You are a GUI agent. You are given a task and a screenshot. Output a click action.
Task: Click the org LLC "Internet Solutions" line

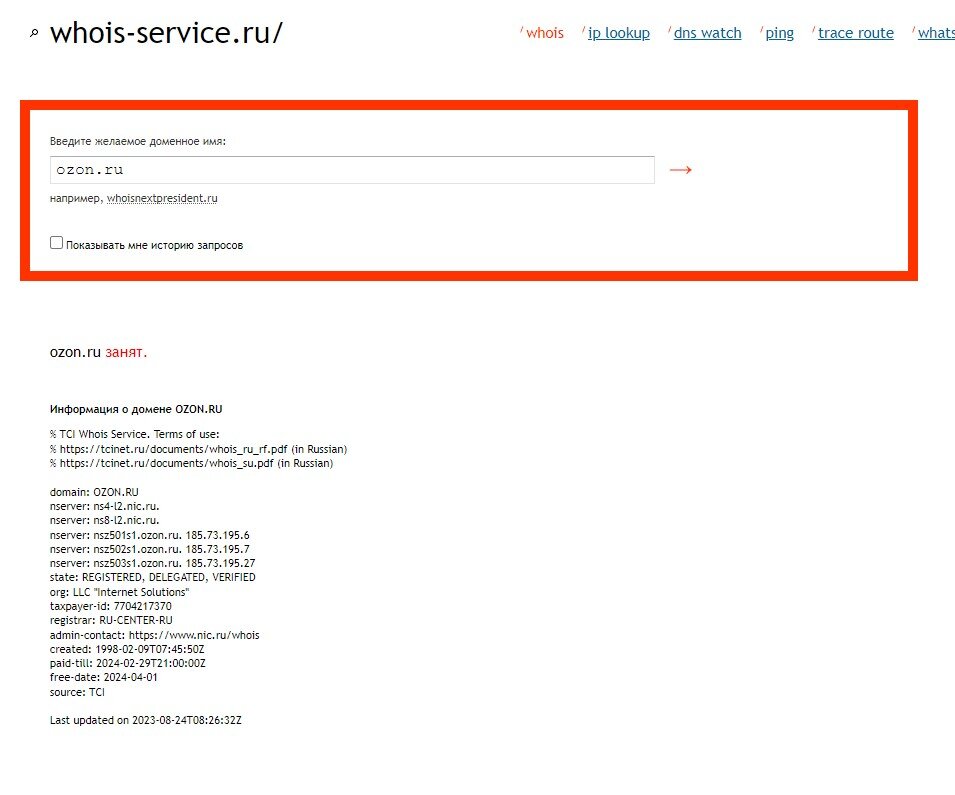tap(119, 592)
